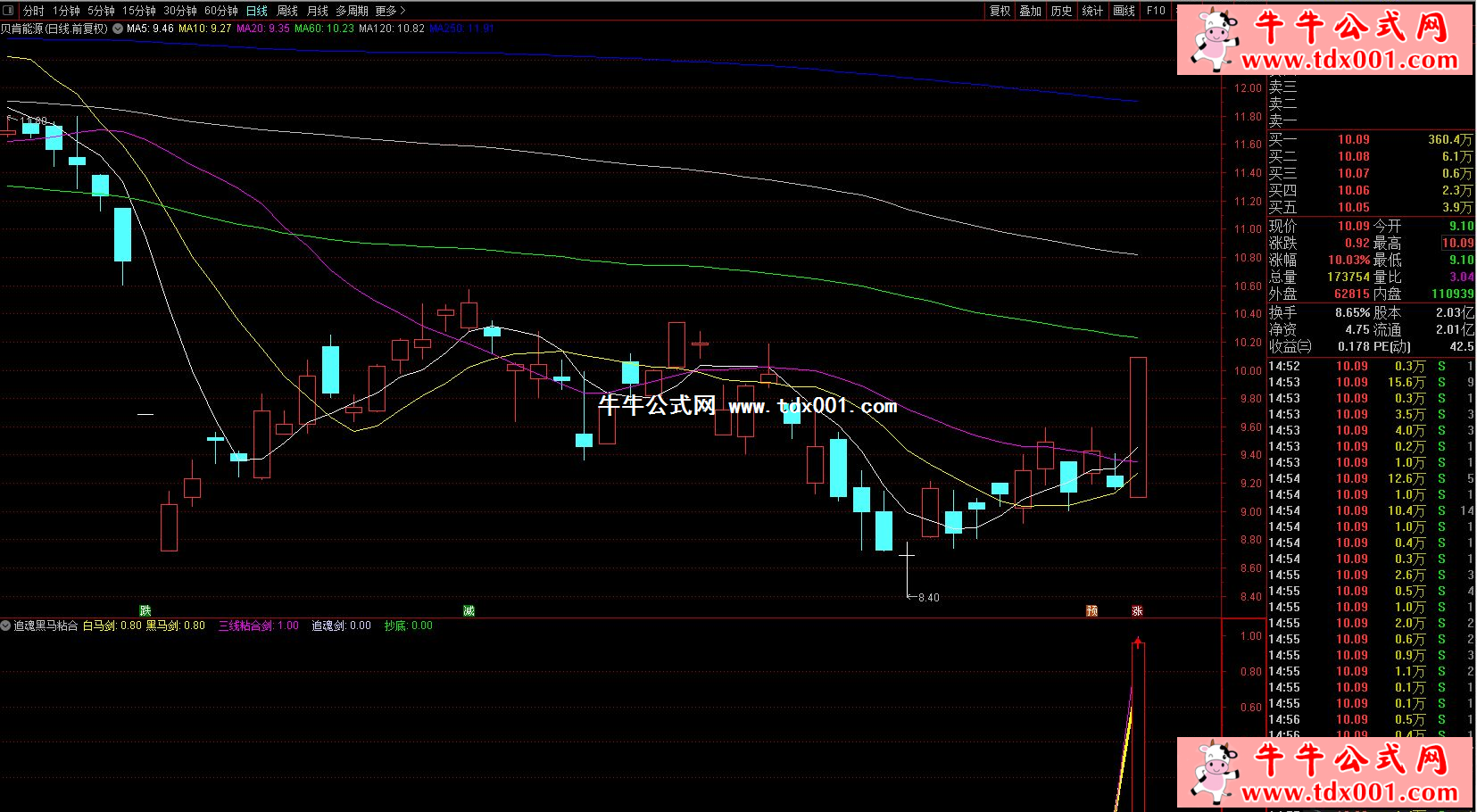Select the 5分钟 period tab
The image size is (1477, 812).
[101, 11]
